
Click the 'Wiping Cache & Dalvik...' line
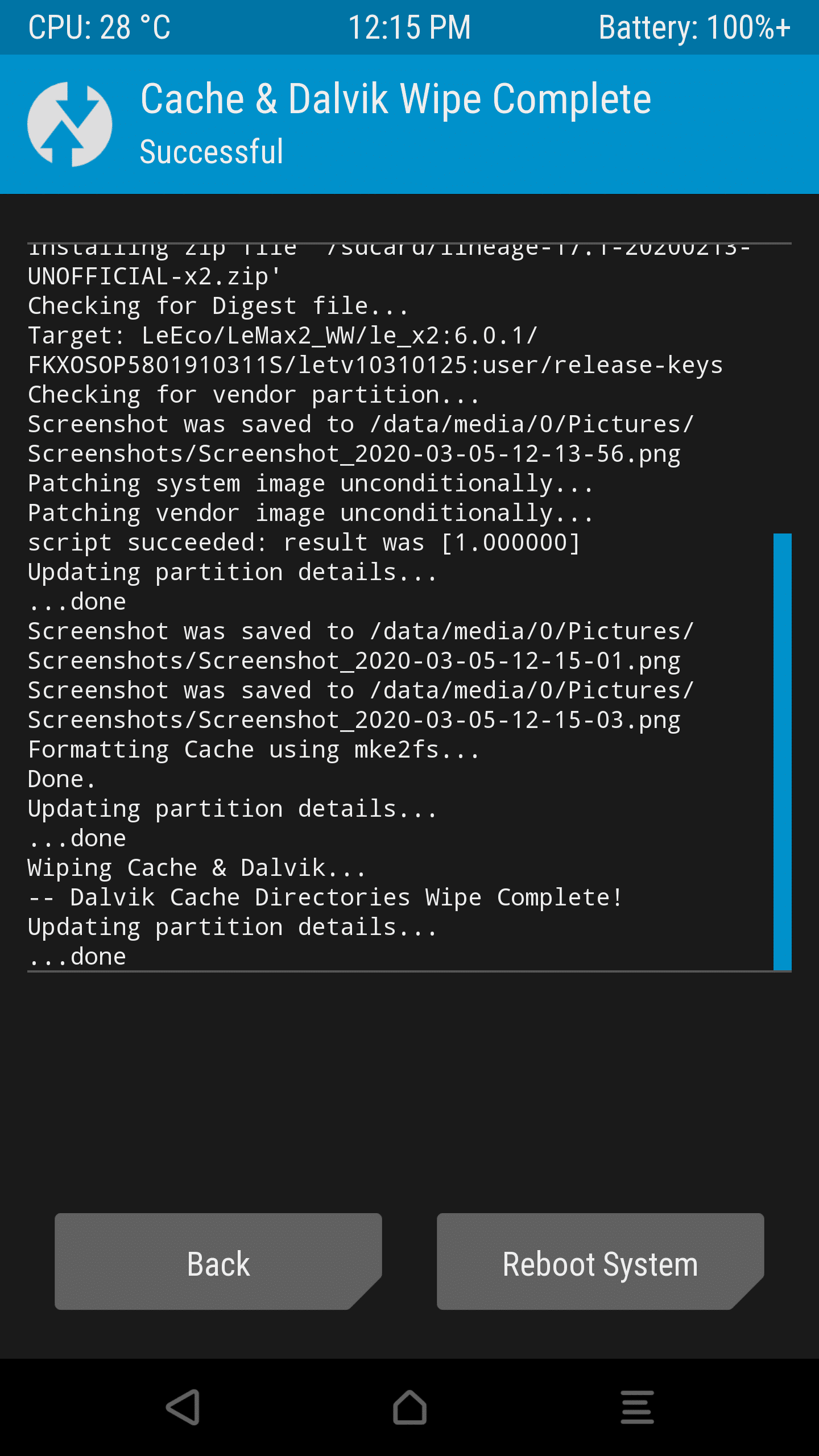(197, 868)
